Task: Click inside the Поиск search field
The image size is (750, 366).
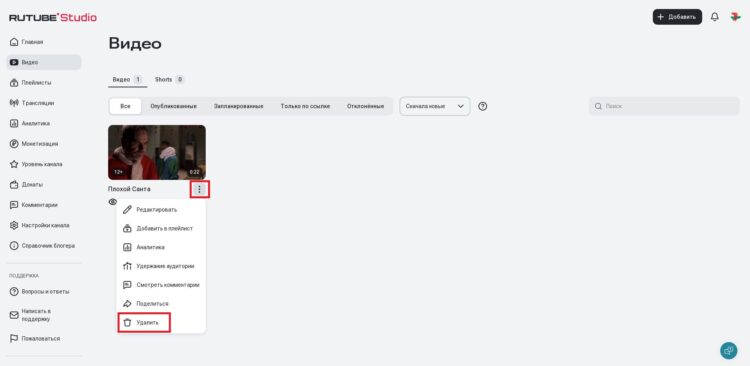Action: (x=664, y=106)
